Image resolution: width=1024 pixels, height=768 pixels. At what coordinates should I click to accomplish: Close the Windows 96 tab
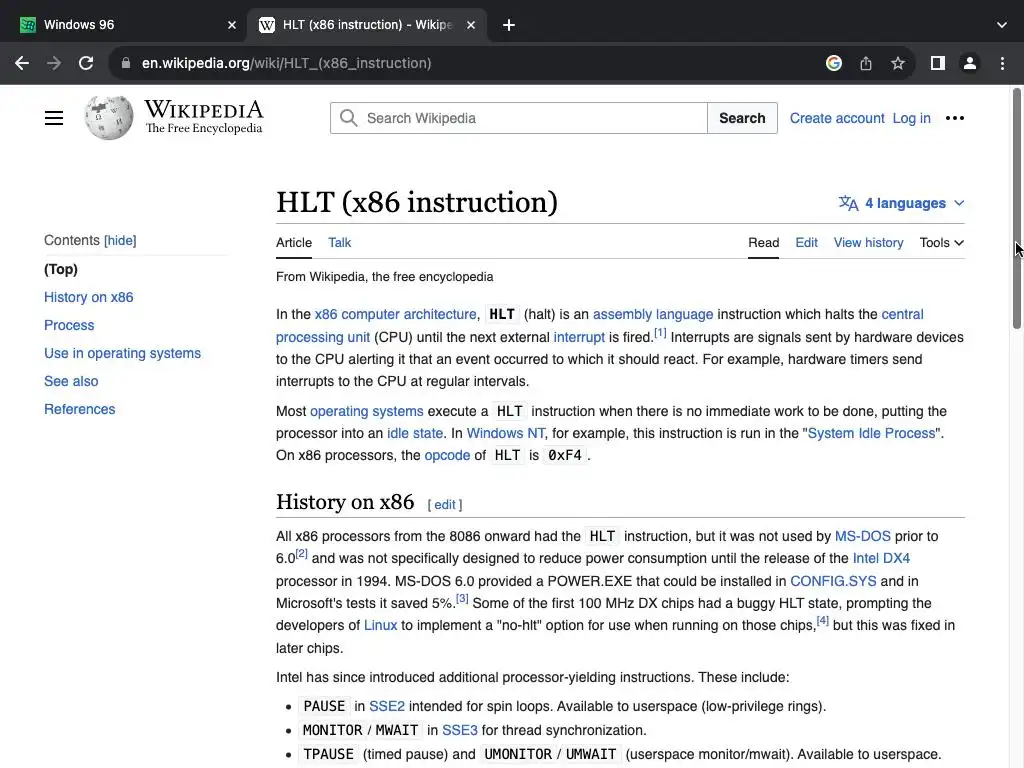coord(232,25)
